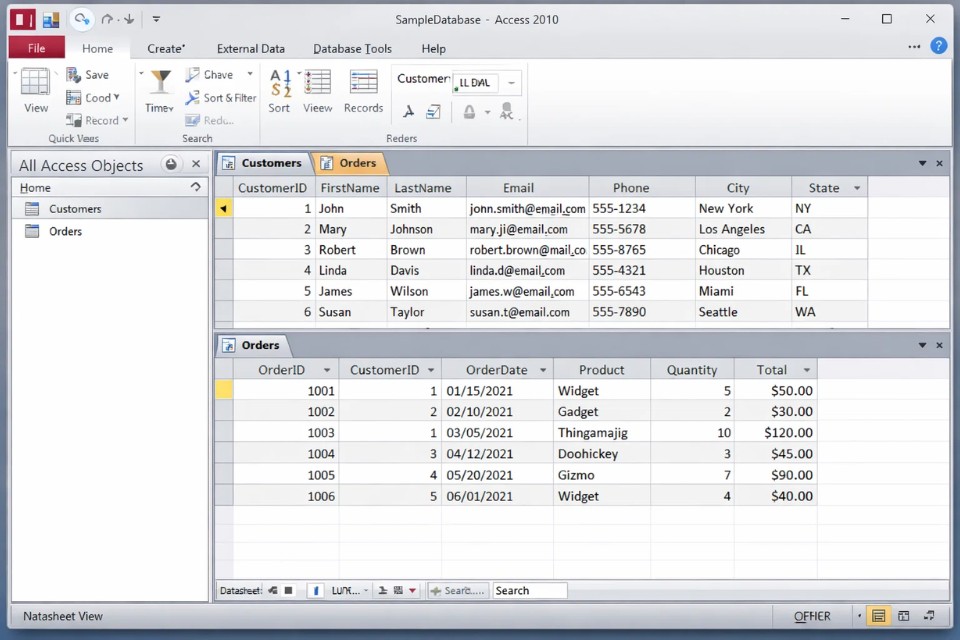The image size is (960, 640).
Task: Click the Sort & Filter icon
Action: point(193,98)
